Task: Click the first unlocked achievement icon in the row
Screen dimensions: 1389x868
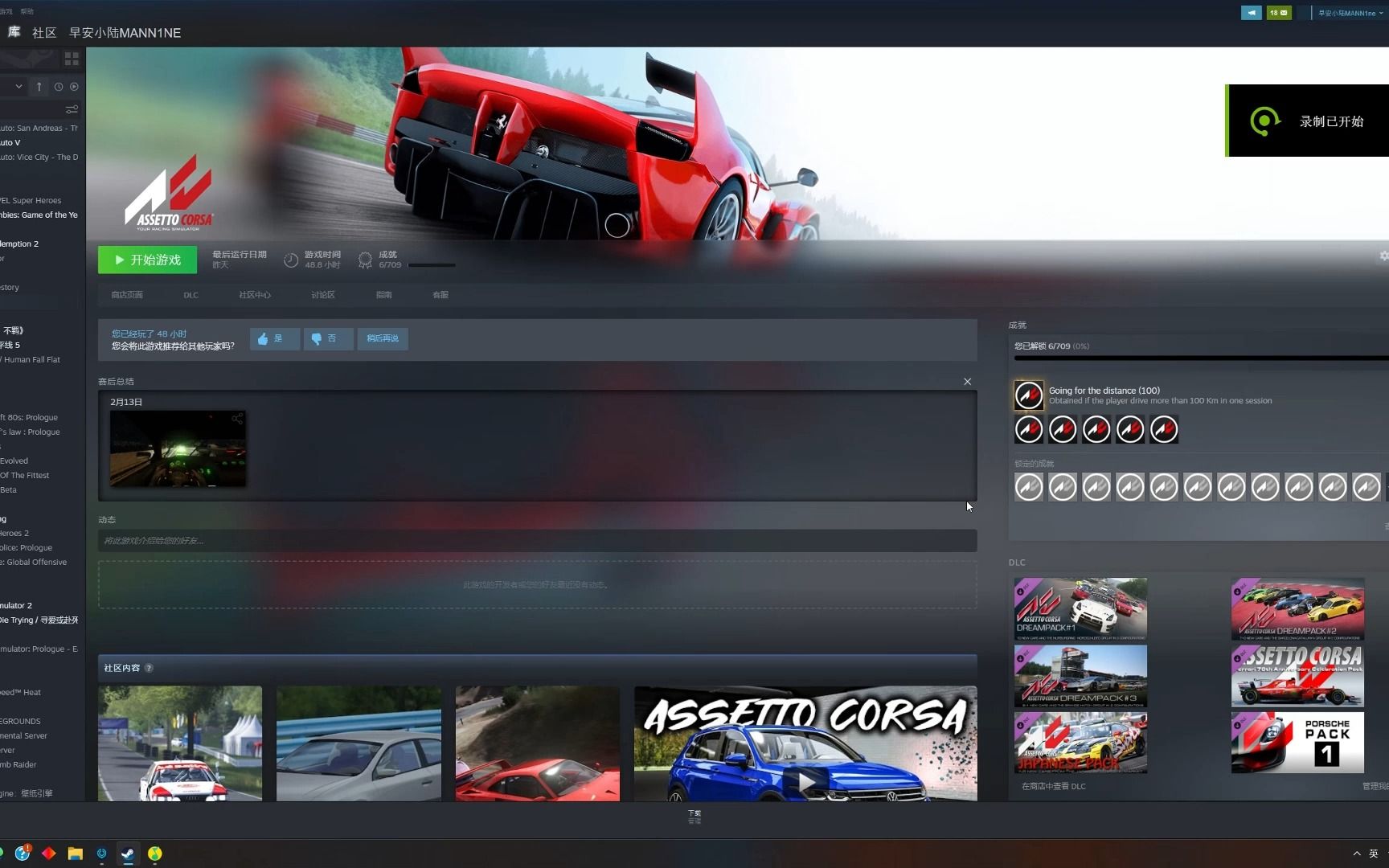Action: coord(1029,430)
